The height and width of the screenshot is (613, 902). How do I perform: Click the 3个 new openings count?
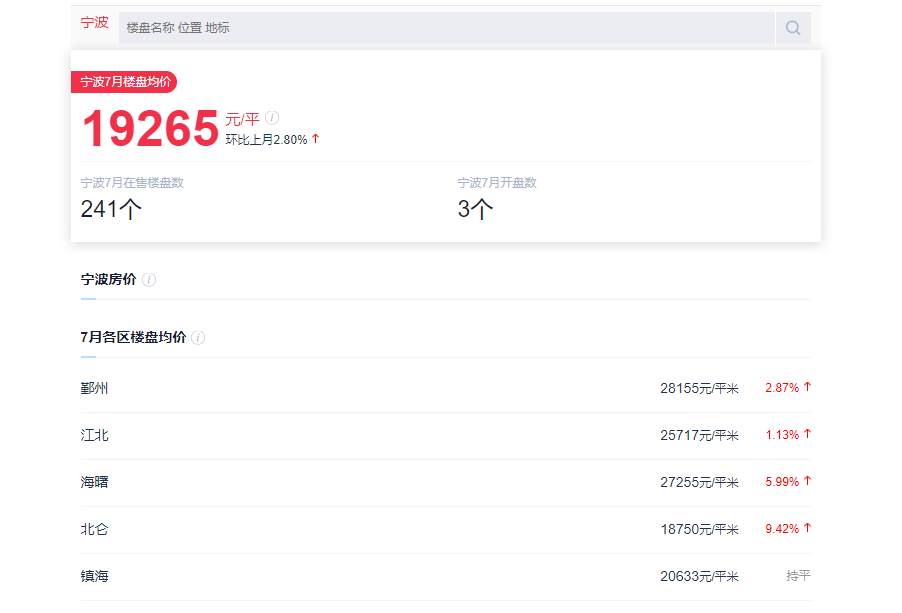(x=475, y=209)
